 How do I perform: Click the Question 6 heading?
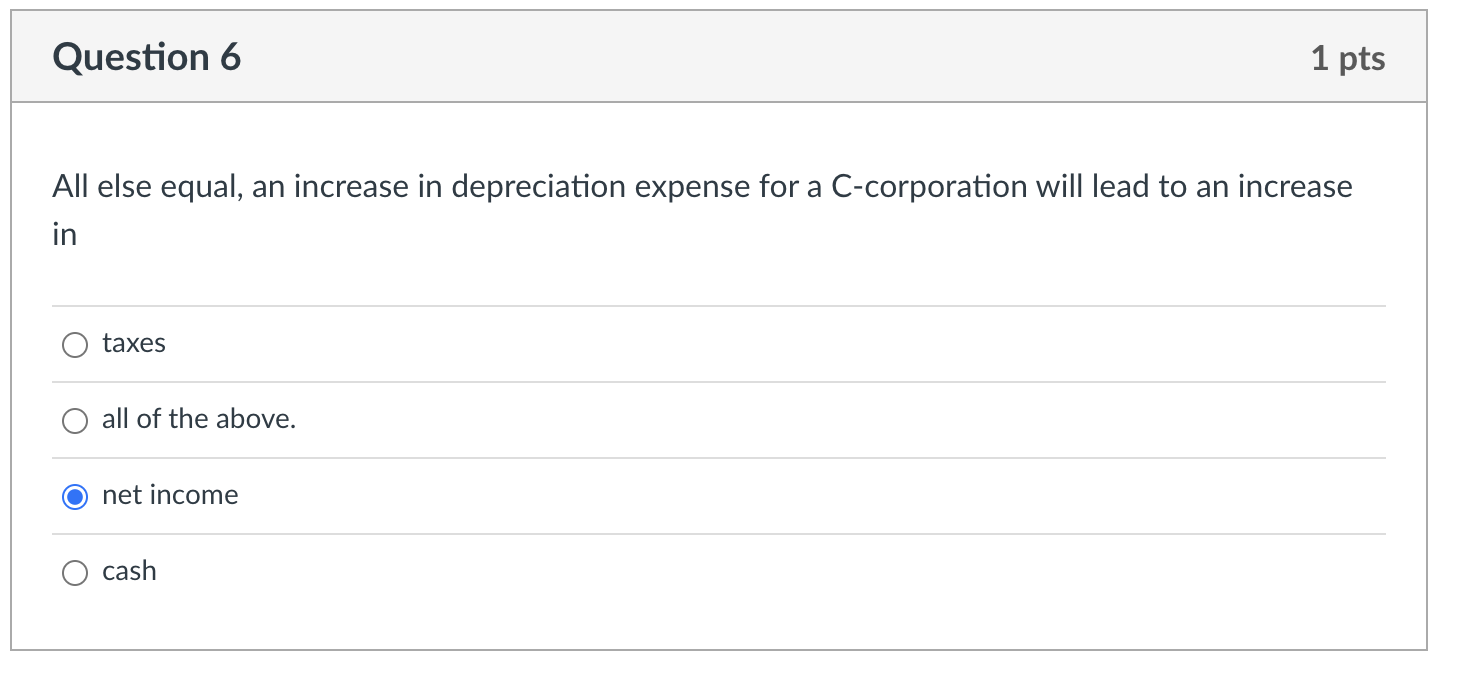[146, 57]
